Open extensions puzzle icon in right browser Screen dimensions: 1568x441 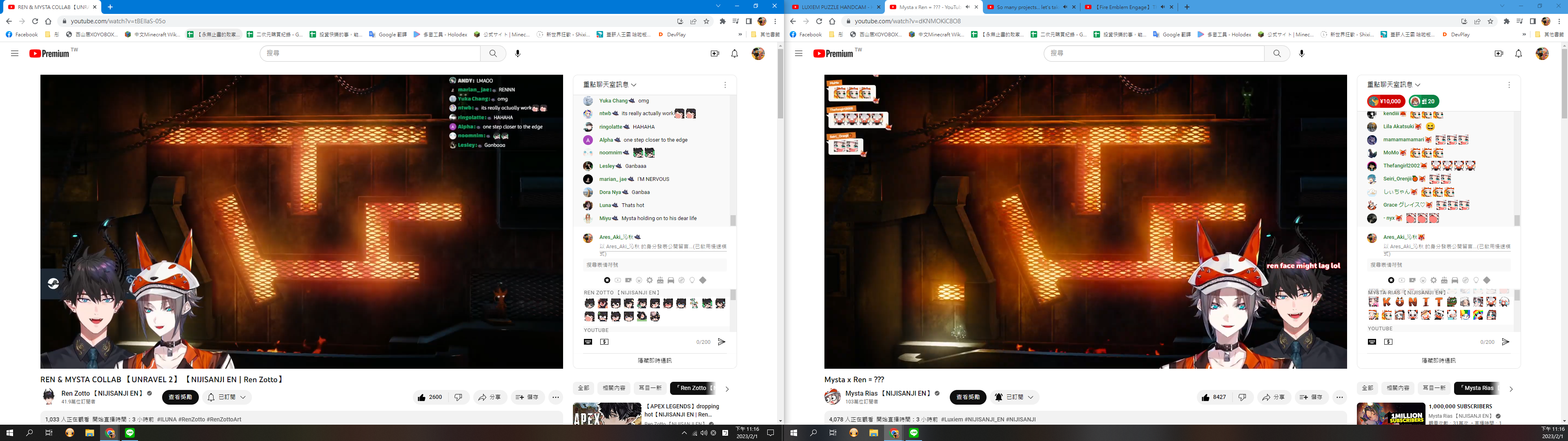[1506, 21]
